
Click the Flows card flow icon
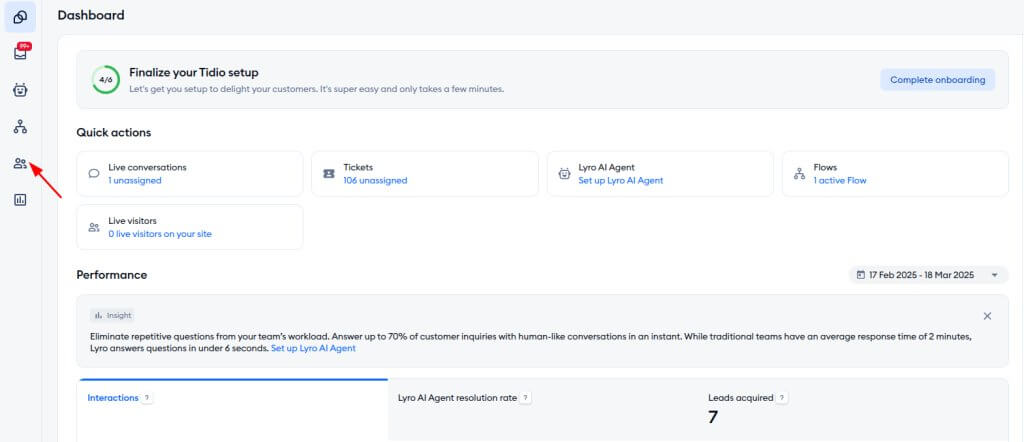799,174
